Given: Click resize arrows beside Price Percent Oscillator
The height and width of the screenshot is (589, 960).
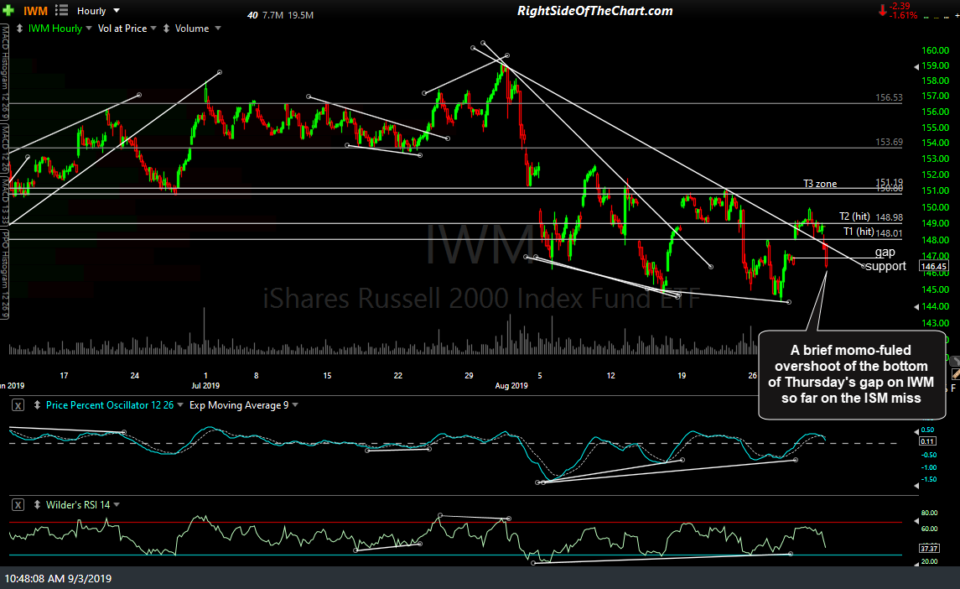Looking at the screenshot, I should (x=36, y=405).
